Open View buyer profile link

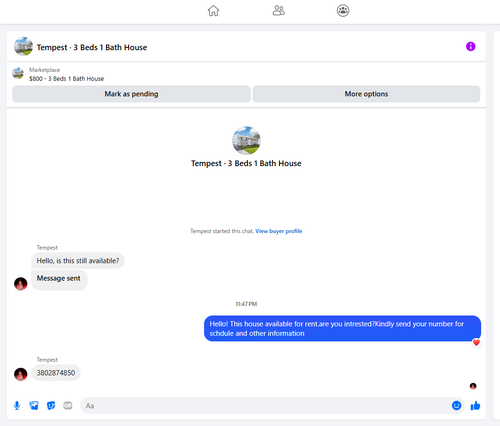point(279,231)
